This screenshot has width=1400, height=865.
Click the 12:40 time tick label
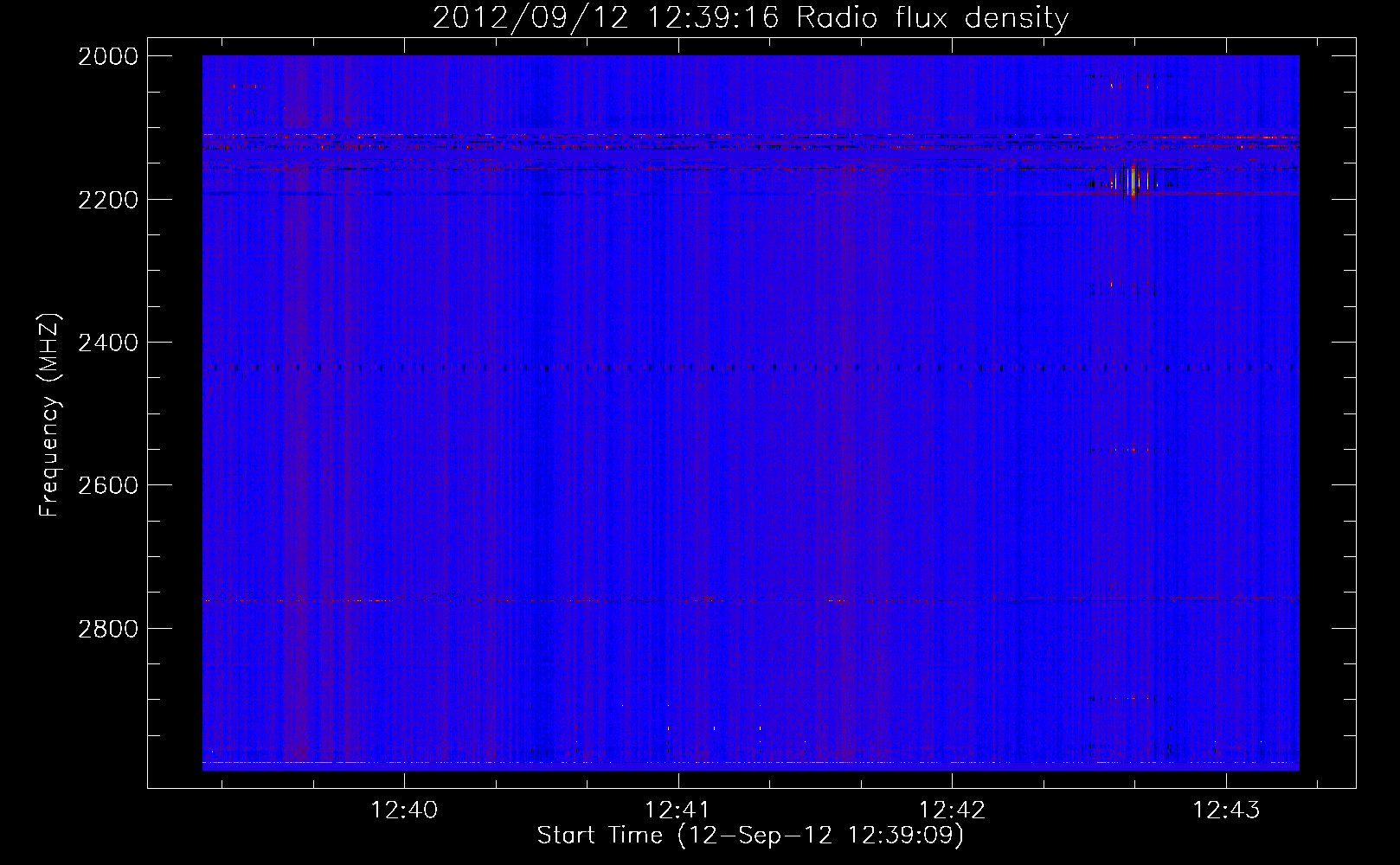(x=404, y=811)
